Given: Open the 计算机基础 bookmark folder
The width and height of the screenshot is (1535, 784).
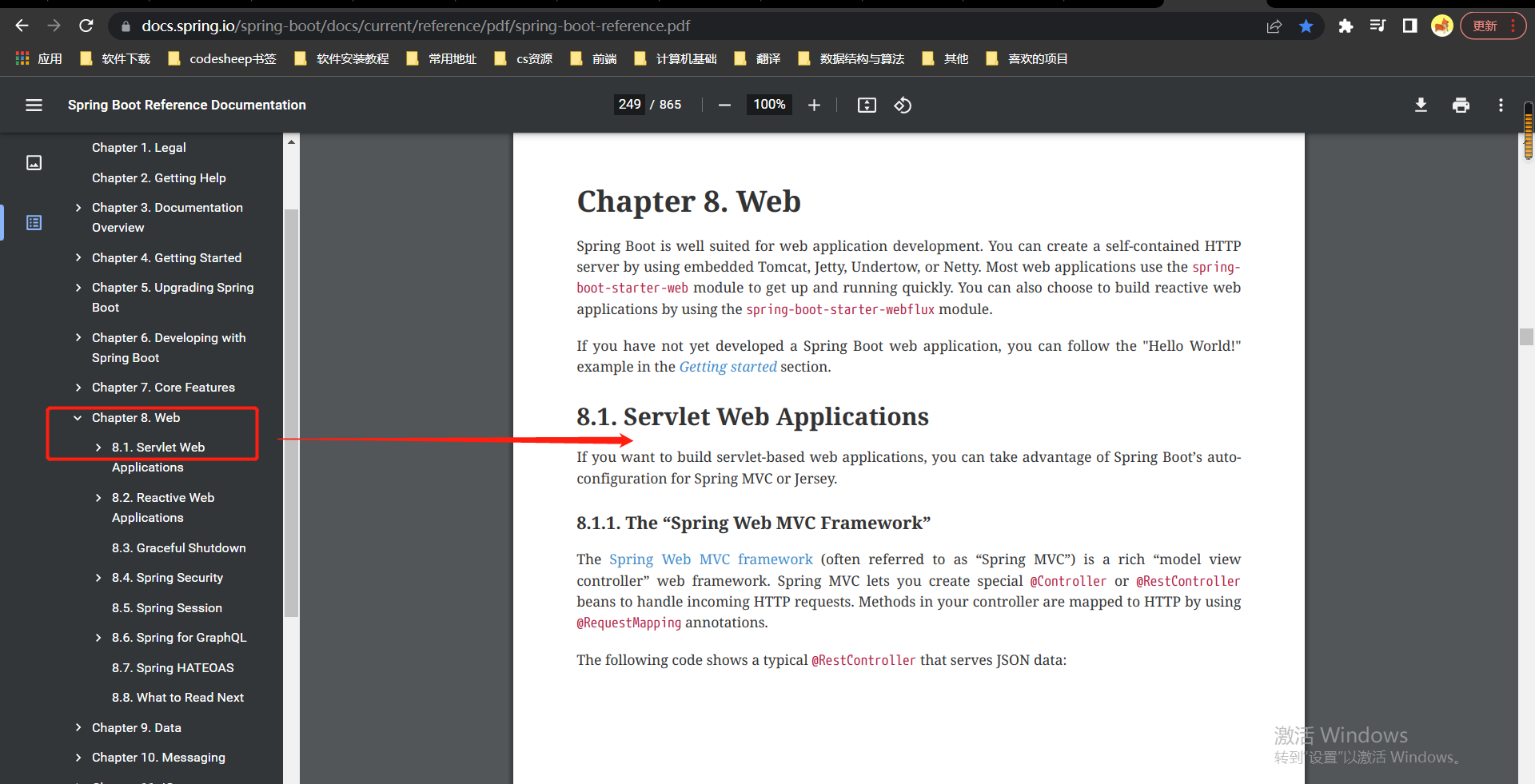Looking at the screenshot, I should click(x=676, y=58).
